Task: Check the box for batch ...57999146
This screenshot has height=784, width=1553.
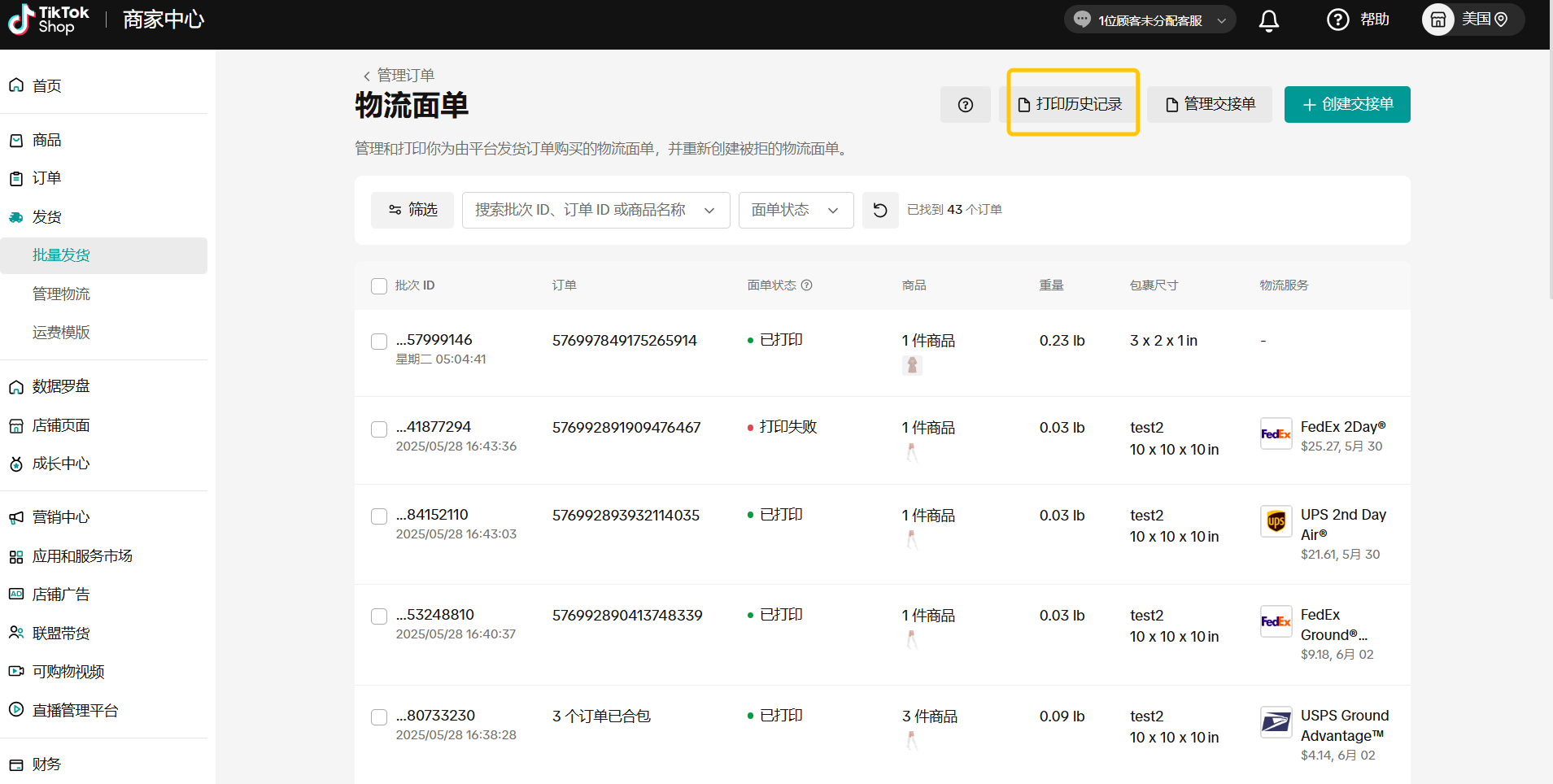Action: (x=379, y=342)
